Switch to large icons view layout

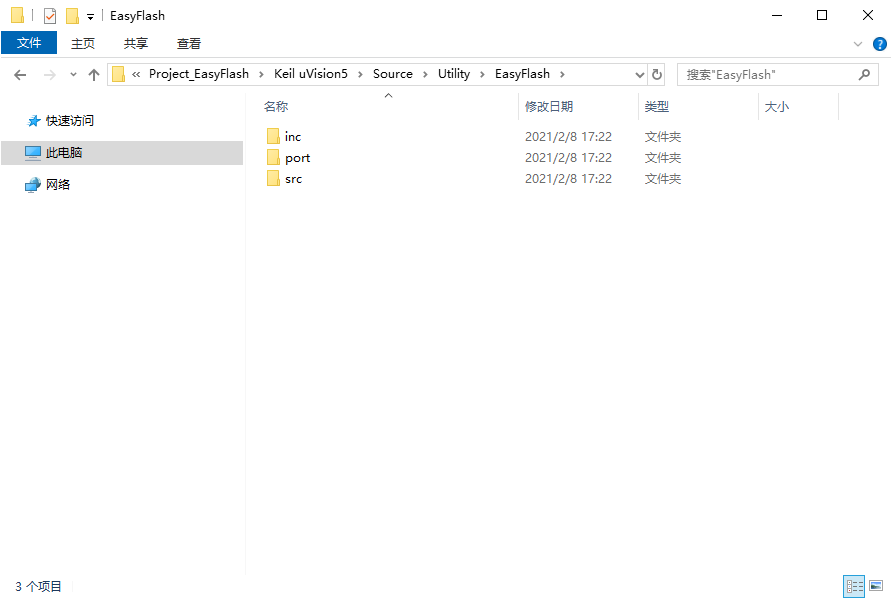[x=876, y=586]
